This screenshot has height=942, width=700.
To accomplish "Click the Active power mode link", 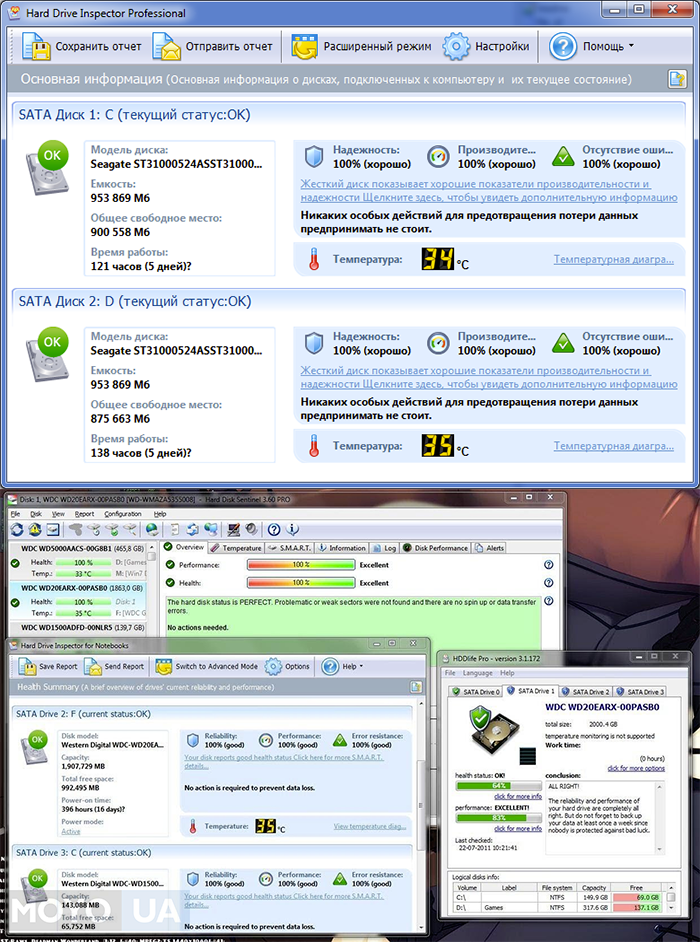I will point(70,831).
